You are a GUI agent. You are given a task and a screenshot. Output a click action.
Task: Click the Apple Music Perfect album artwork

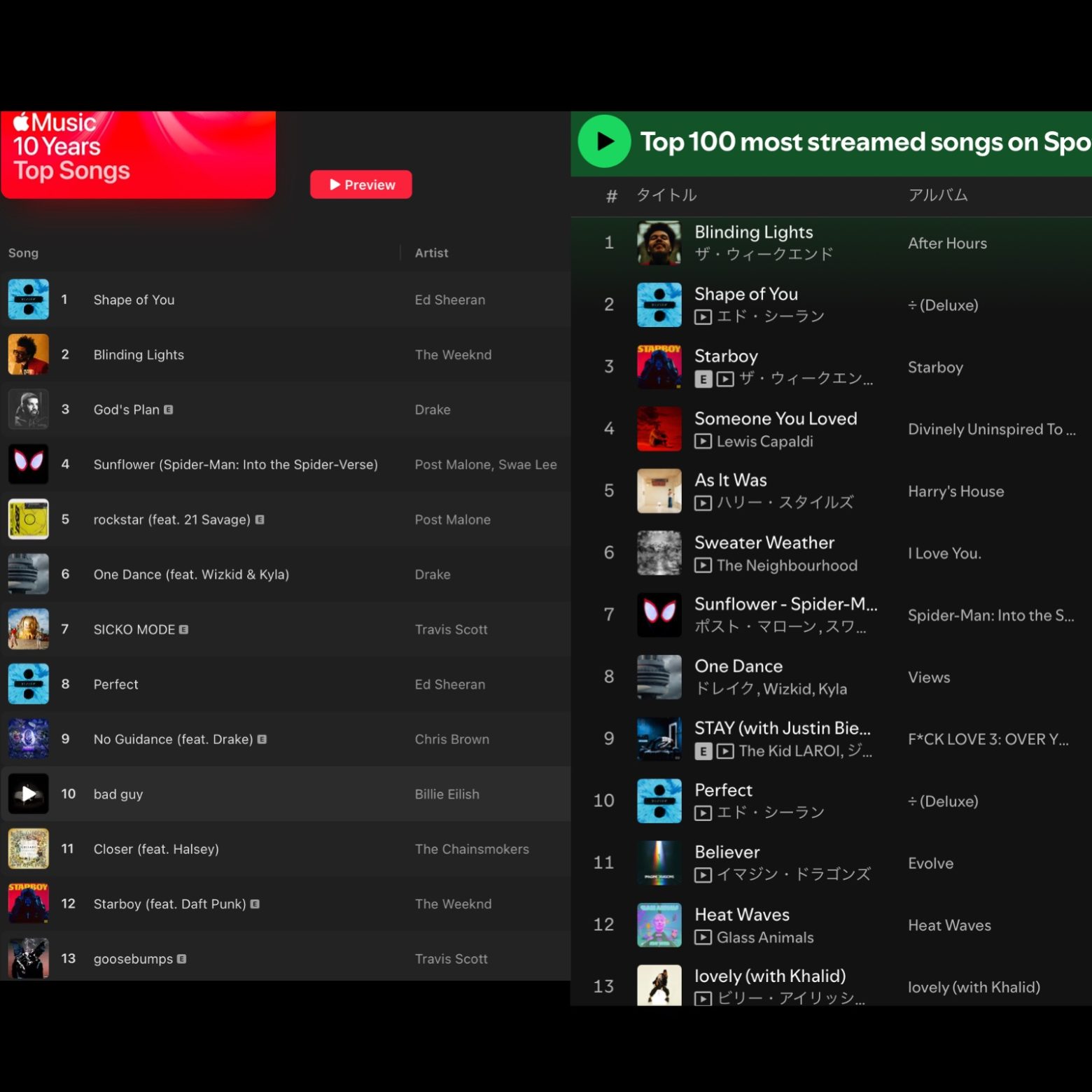[x=29, y=684]
